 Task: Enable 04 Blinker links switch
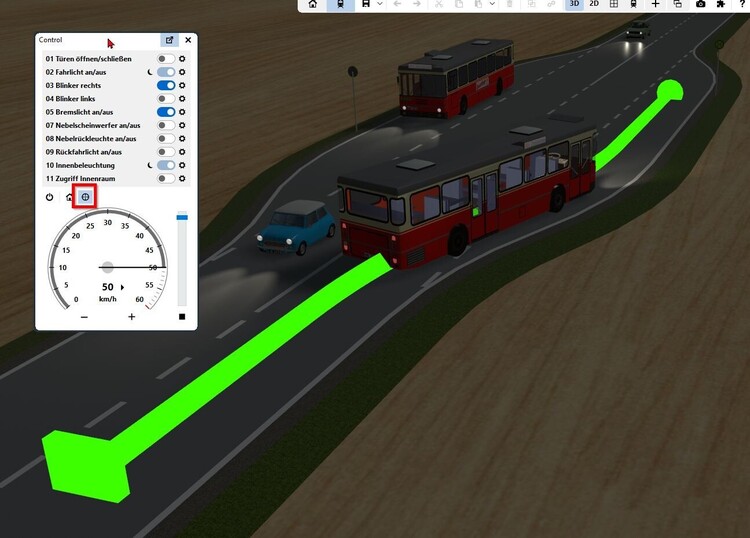point(166,99)
